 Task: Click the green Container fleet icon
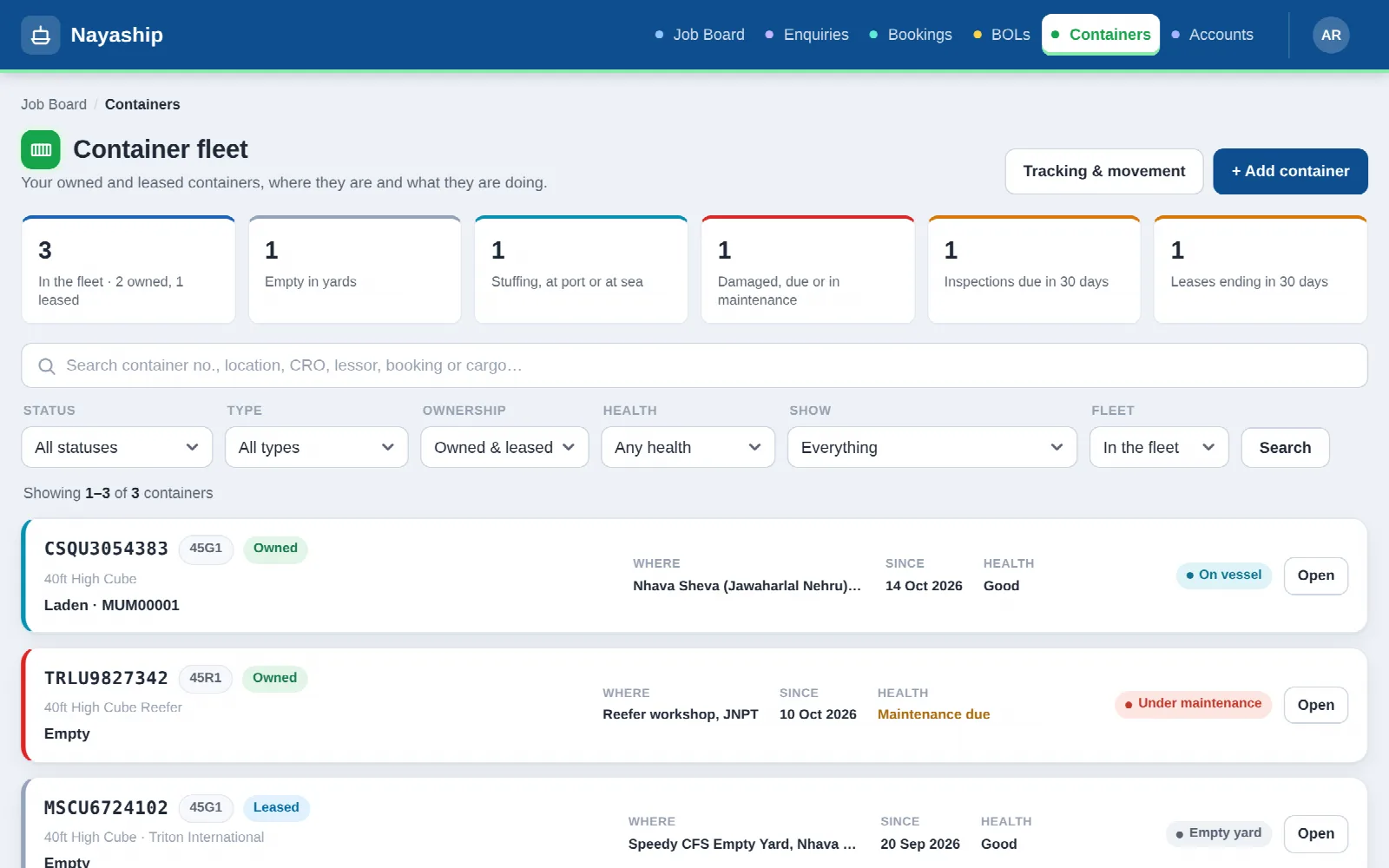[x=41, y=149]
